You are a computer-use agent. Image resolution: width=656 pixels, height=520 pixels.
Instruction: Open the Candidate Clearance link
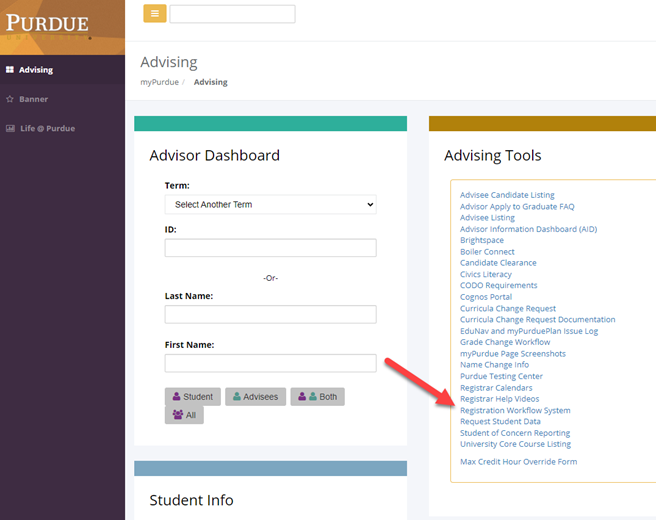click(498, 263)
